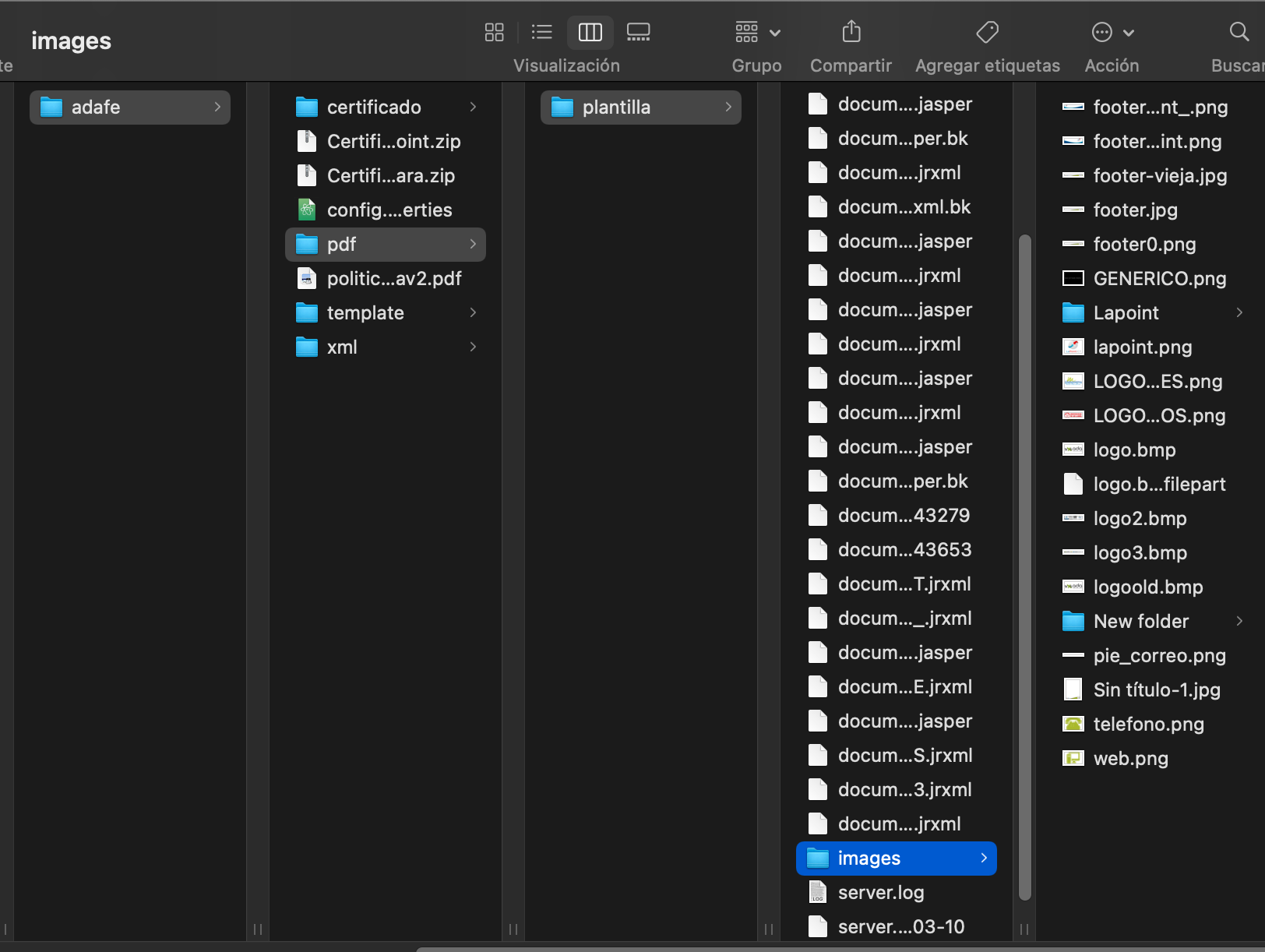The width and height of the screenshot is (1265, 952).
Task: Switch to list view
Action: pos(541,32)
